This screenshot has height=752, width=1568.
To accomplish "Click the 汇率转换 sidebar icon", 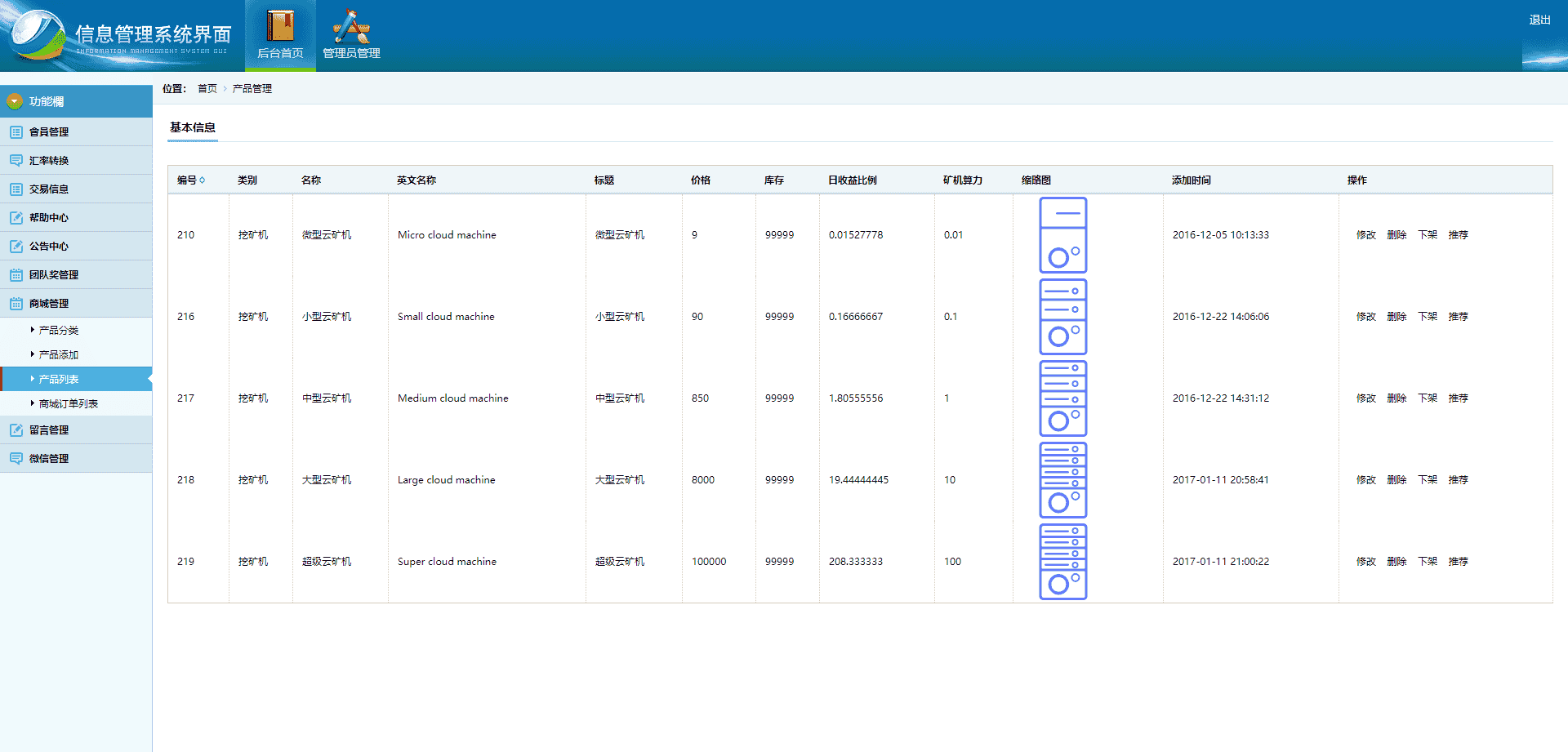I will point(16,161).
